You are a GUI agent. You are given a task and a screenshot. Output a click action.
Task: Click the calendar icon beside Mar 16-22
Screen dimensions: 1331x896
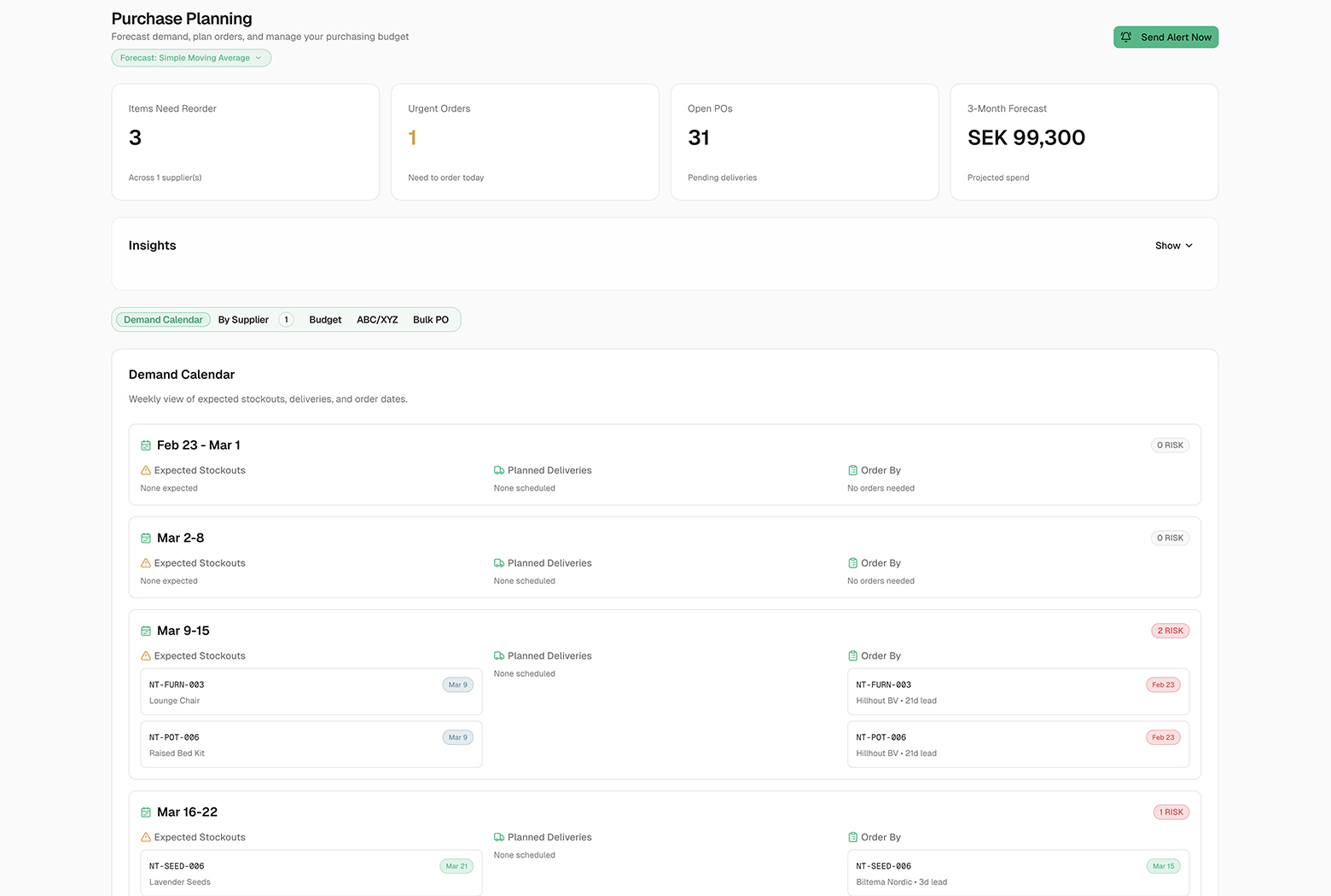[145, 812]
